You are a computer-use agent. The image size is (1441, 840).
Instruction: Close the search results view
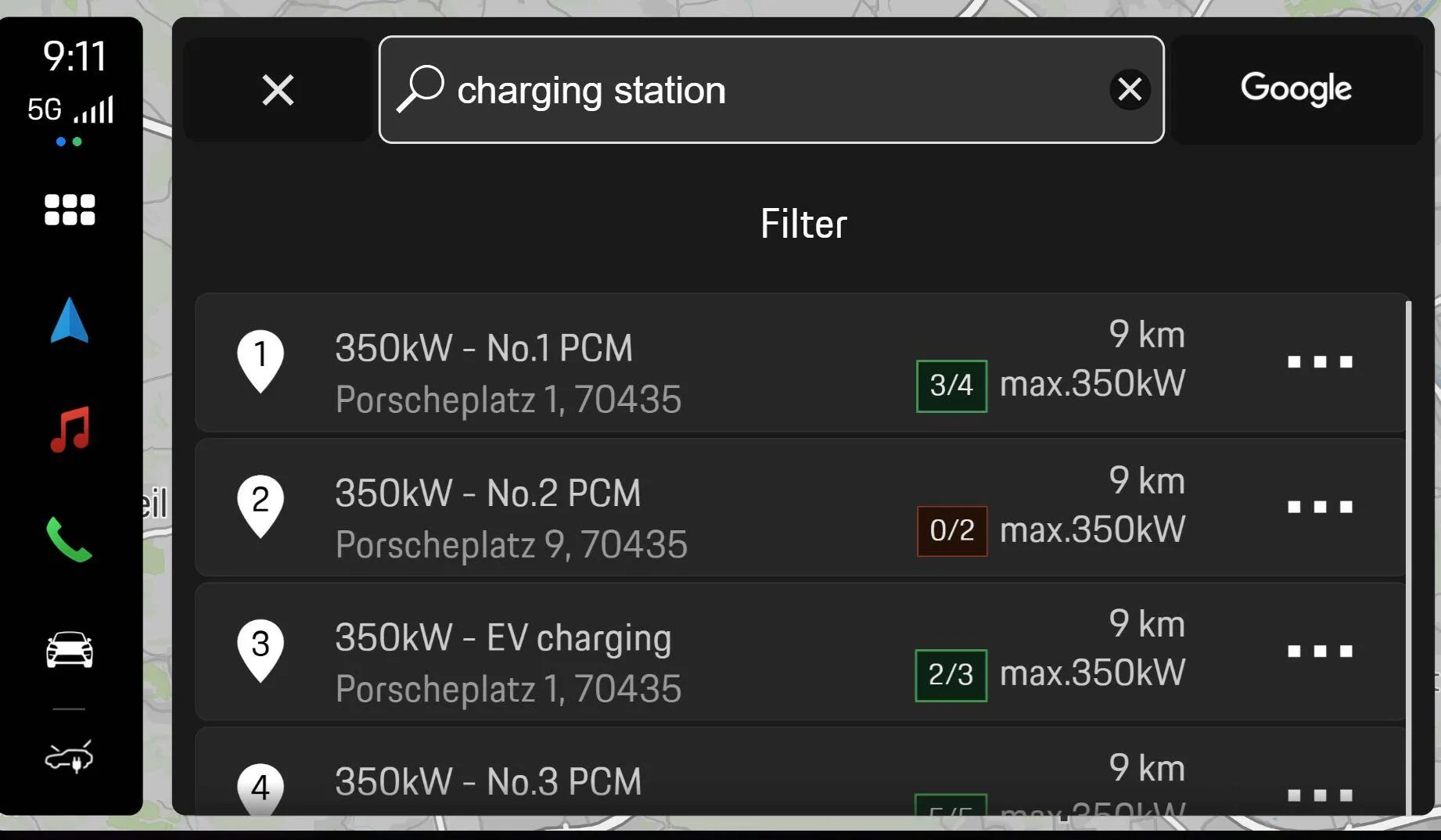tap(278, 89)
